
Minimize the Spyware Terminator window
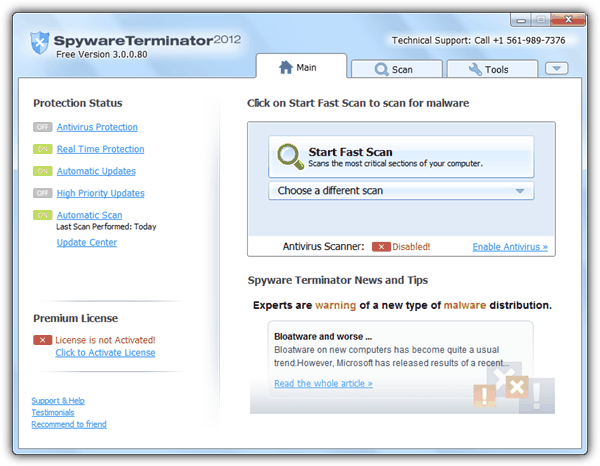point(521,20)
